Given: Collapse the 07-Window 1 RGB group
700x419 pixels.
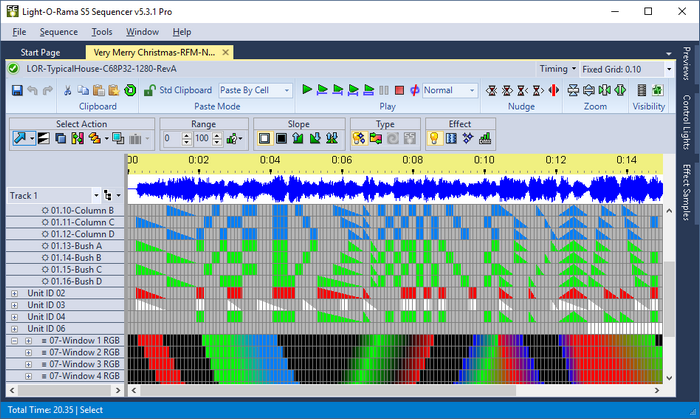Looking at the screenshot, I should point(14,341).
